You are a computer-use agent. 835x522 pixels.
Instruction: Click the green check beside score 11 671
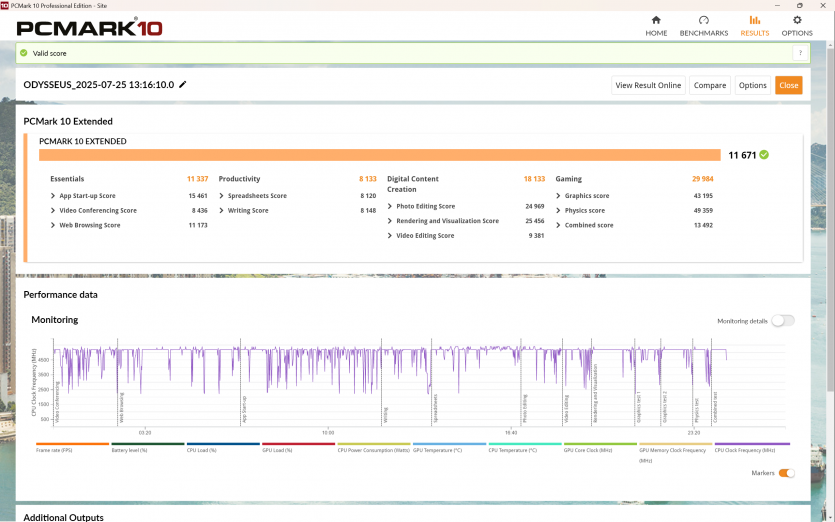coord(764,155)
